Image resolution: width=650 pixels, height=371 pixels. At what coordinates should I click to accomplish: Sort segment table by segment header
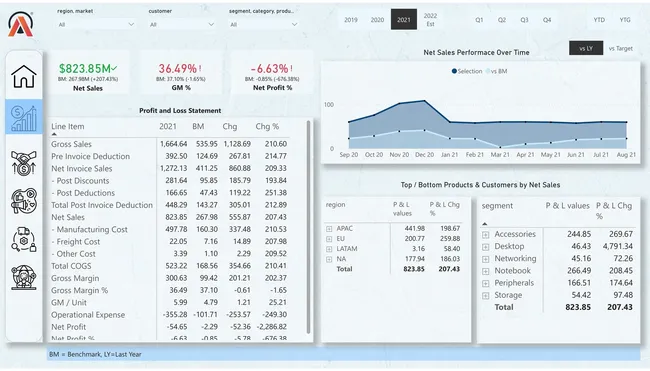click(497, 206)
